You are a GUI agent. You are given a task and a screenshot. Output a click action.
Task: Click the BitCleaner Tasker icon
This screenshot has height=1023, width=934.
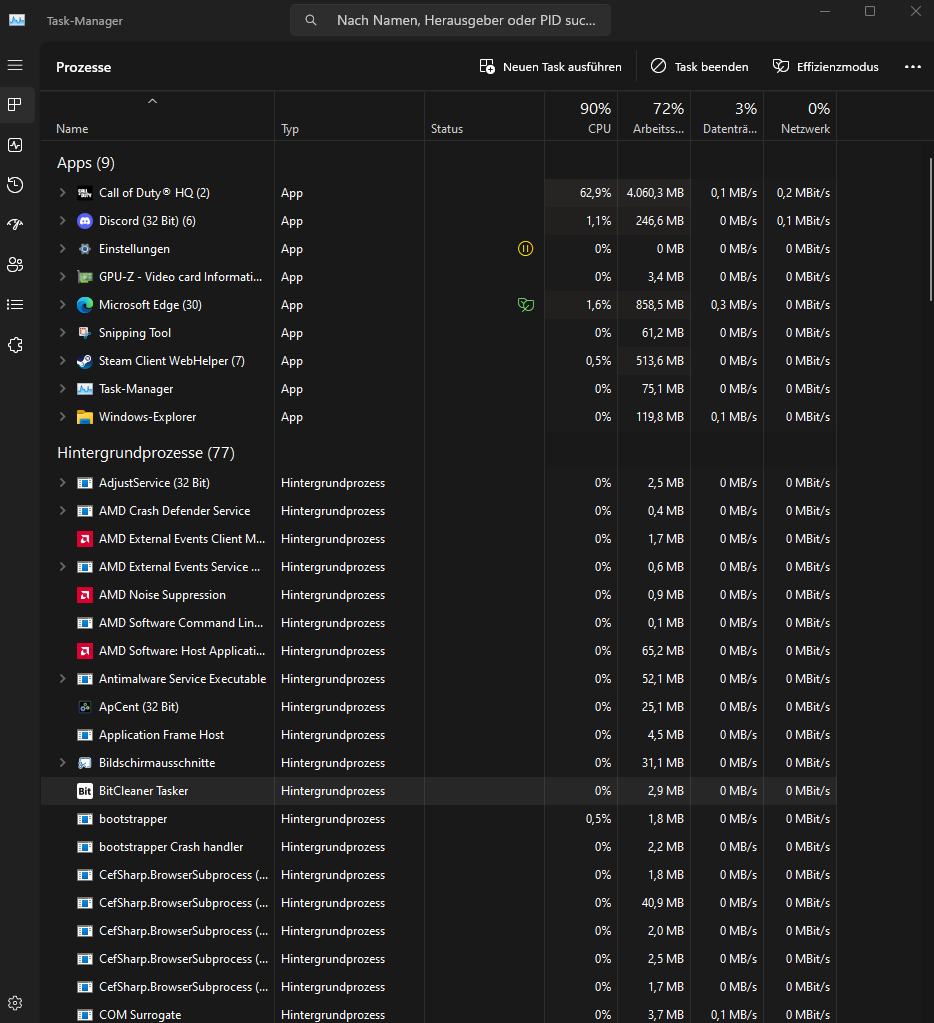(85, 791)
